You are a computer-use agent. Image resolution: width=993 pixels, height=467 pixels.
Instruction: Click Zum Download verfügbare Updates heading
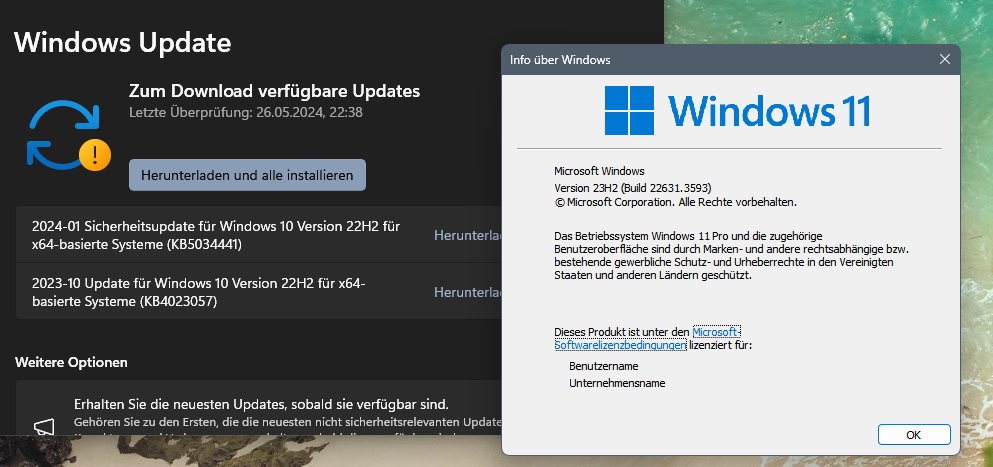[274, 91]
